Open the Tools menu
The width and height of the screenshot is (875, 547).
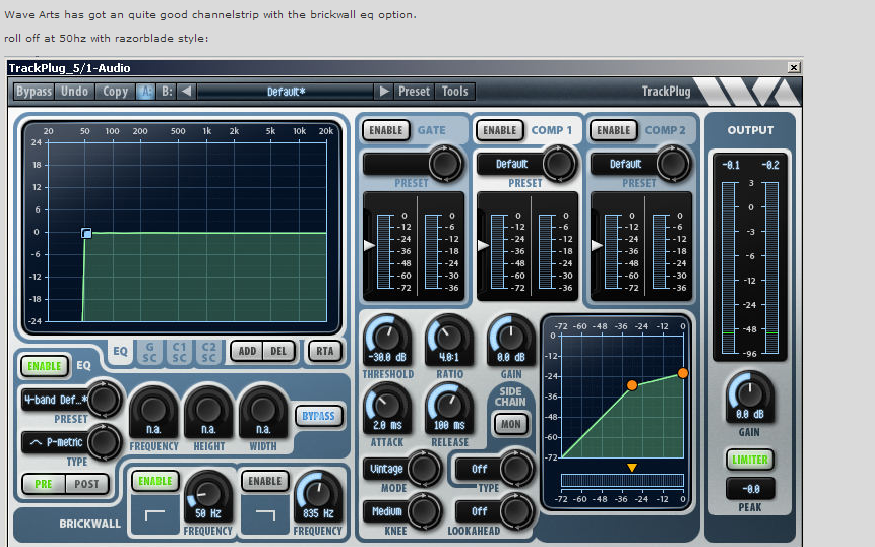tap(455, 91)
